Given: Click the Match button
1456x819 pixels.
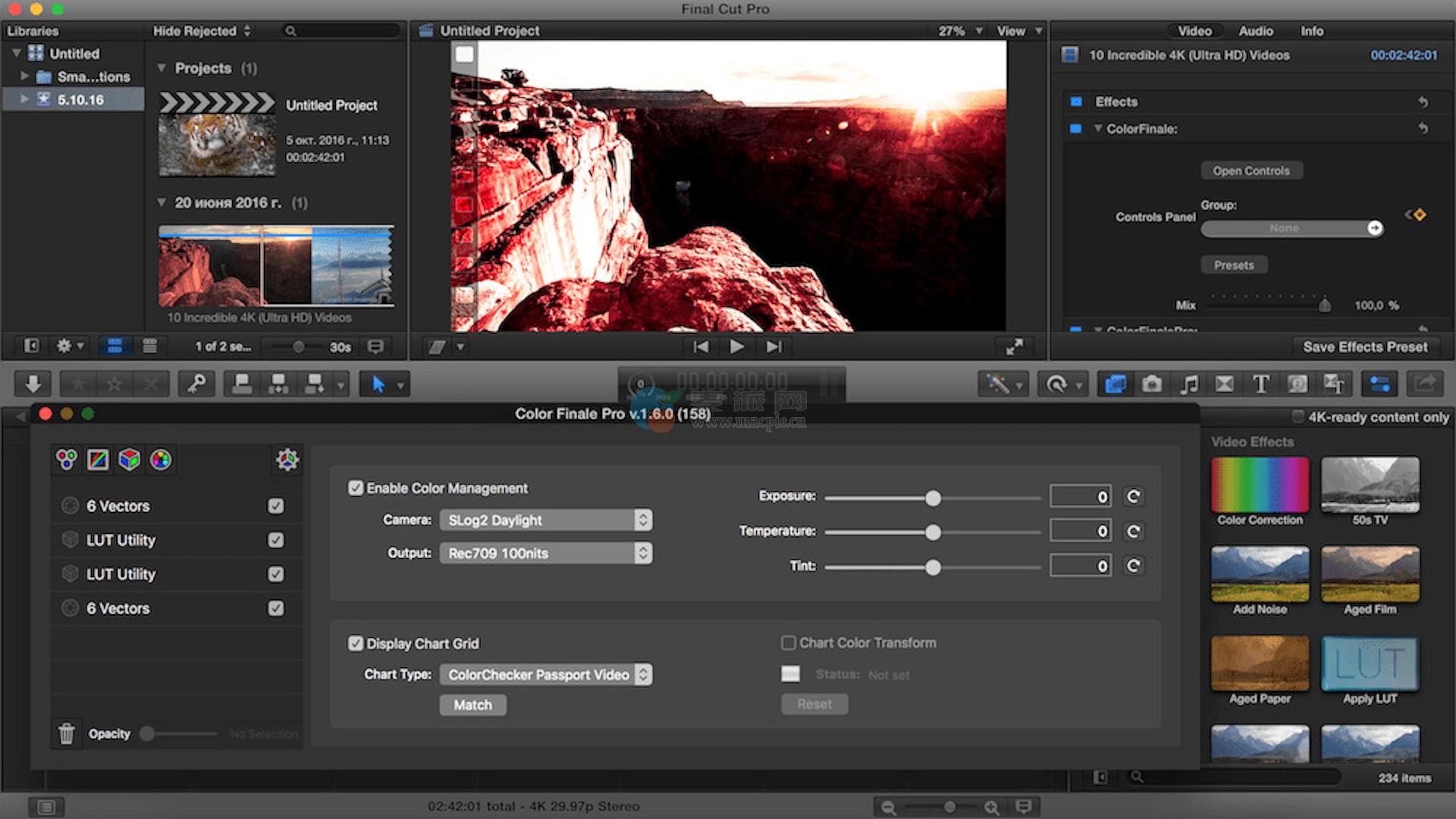Looking at the screenshot, I should click(x=472, y=705).
